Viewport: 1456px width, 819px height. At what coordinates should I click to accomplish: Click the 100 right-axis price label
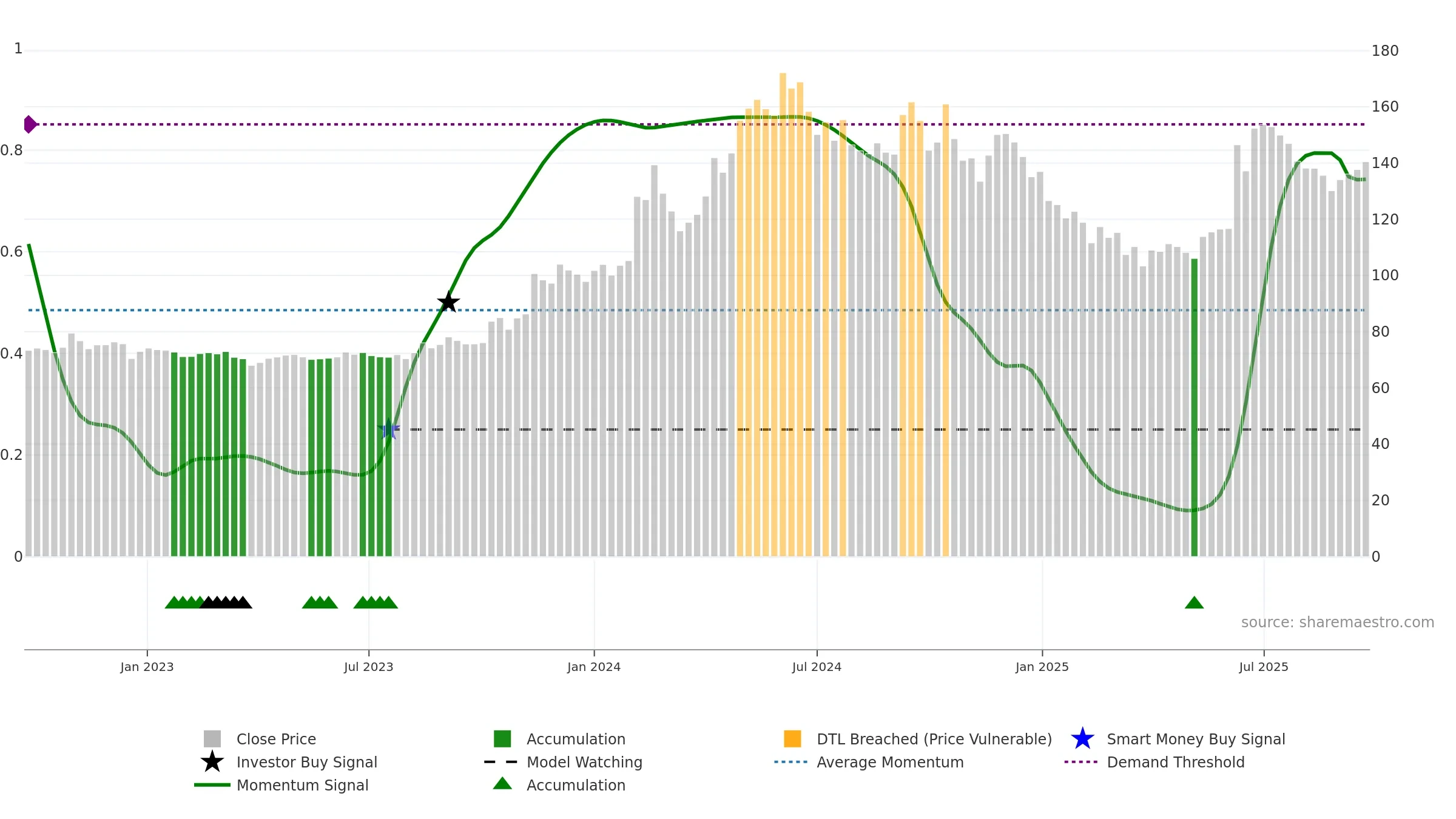[1385, 275]
